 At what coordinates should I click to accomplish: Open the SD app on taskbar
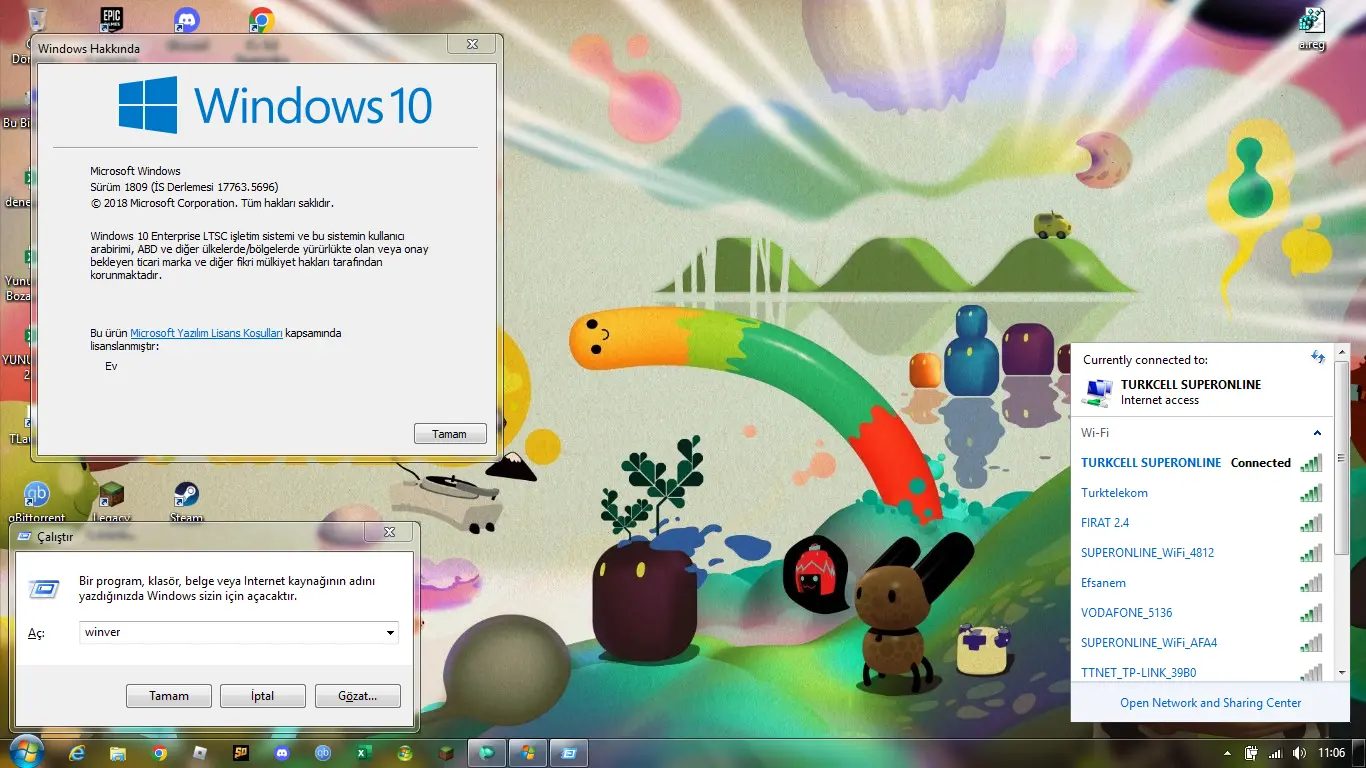pyautogui.click(x=241, y=753)
